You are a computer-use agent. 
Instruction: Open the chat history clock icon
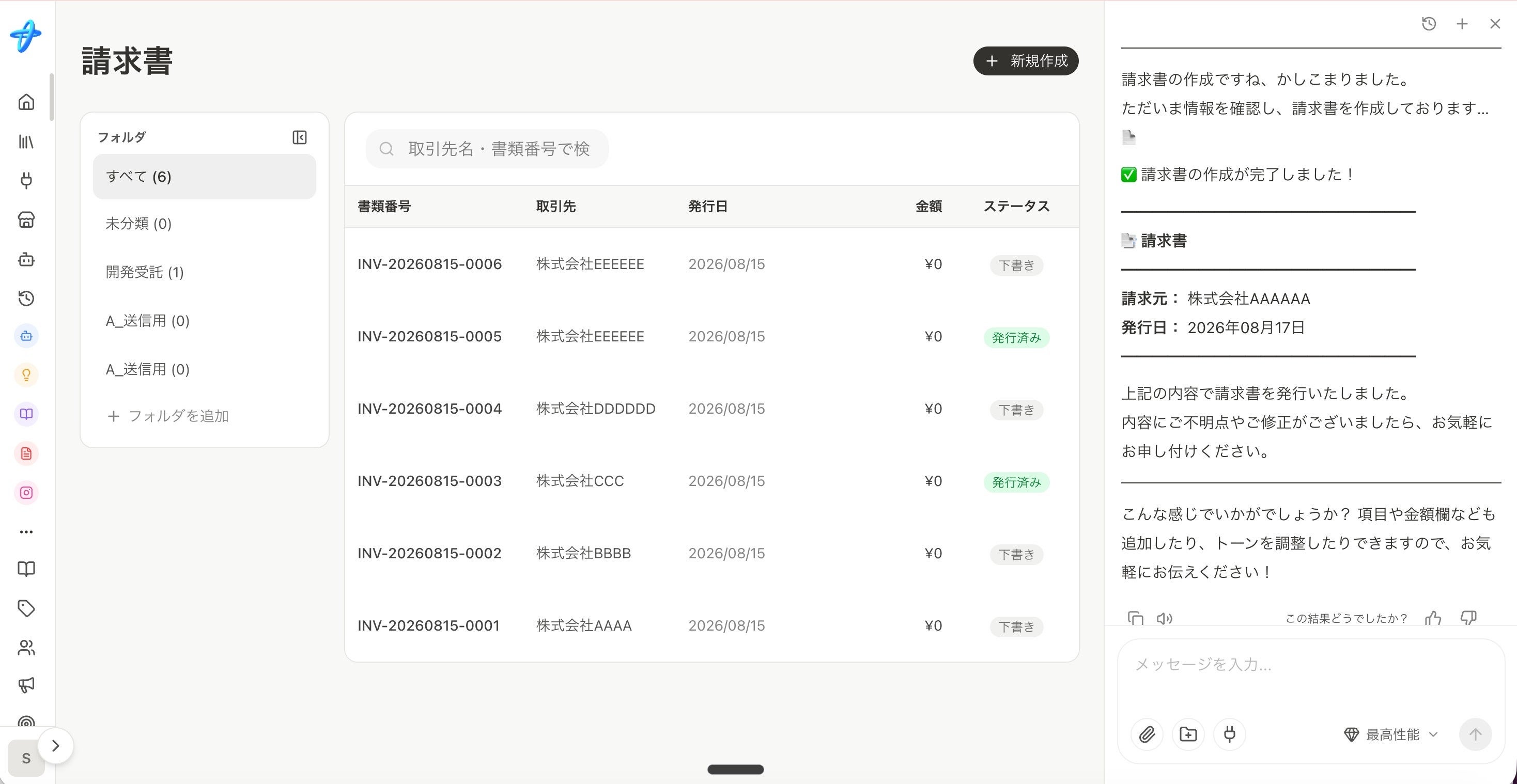(1429, 24)
